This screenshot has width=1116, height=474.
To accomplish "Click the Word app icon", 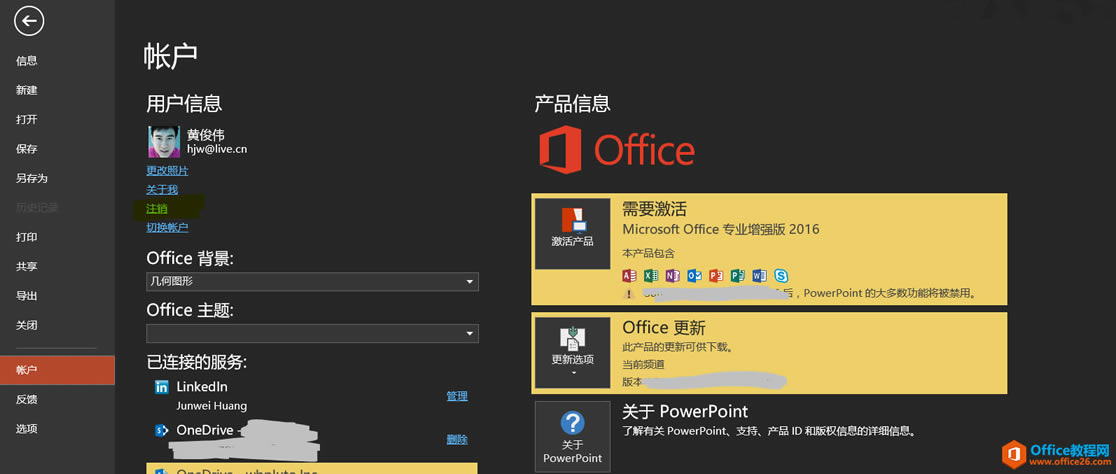I will click(759, 275).
